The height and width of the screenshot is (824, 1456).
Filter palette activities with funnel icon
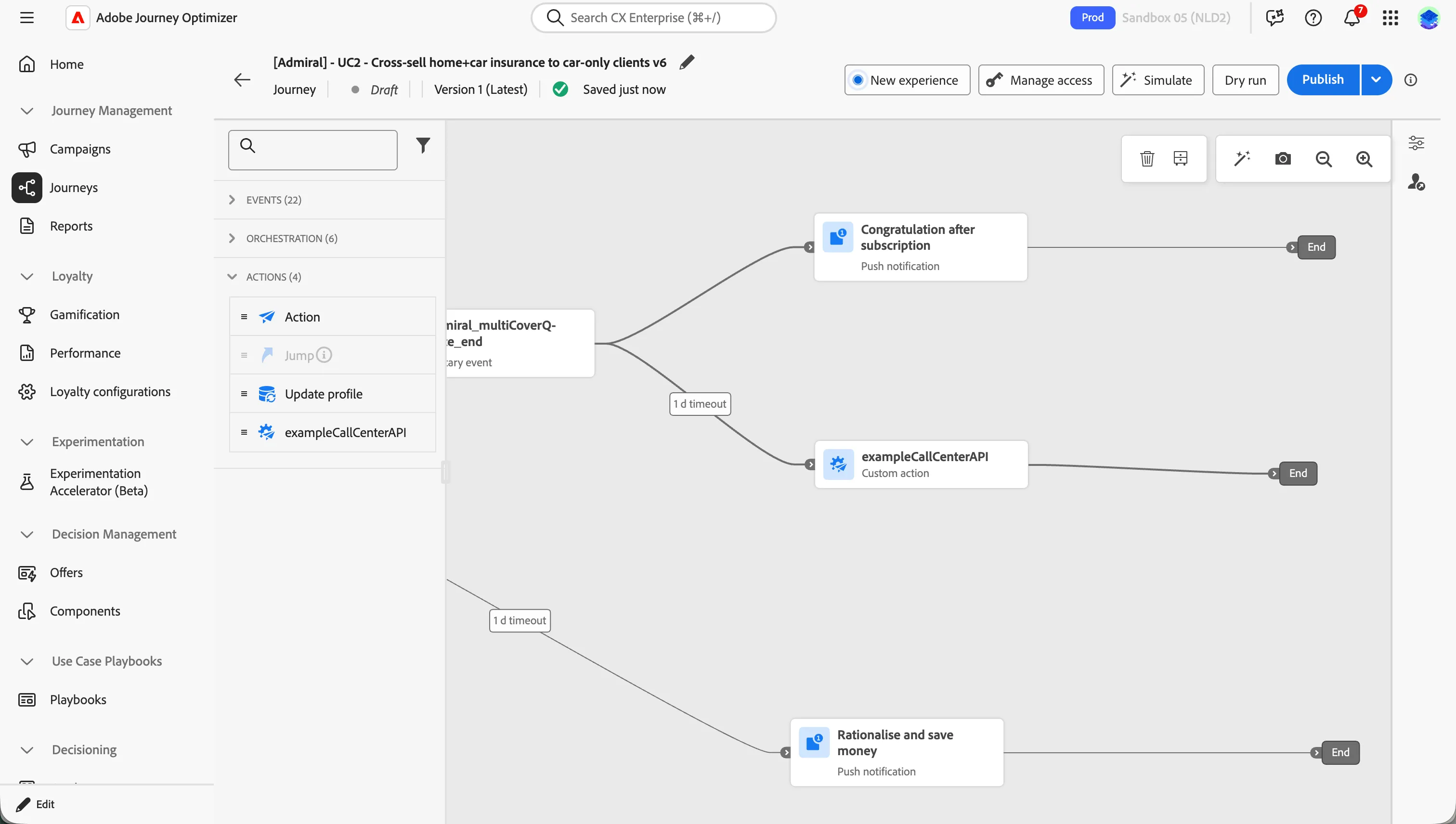point(423,146)
